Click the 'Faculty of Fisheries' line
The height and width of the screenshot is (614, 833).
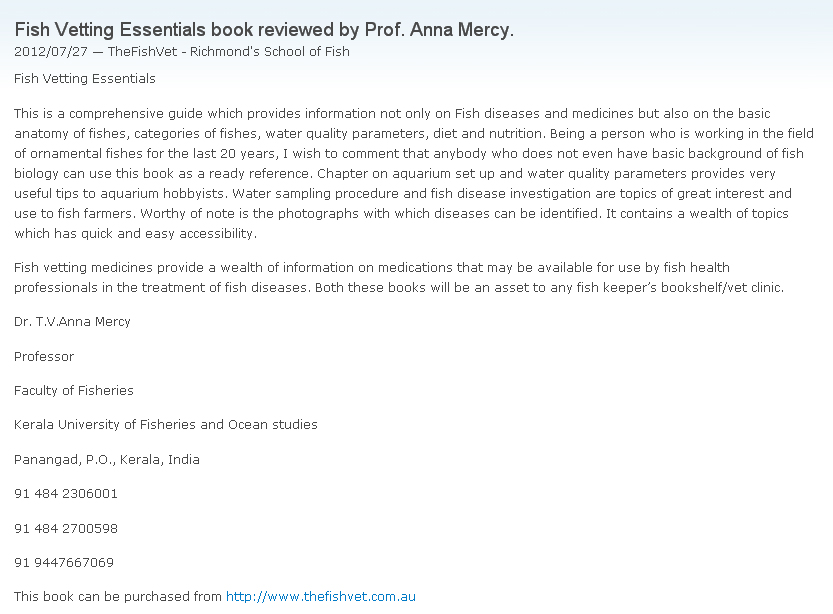74,391
